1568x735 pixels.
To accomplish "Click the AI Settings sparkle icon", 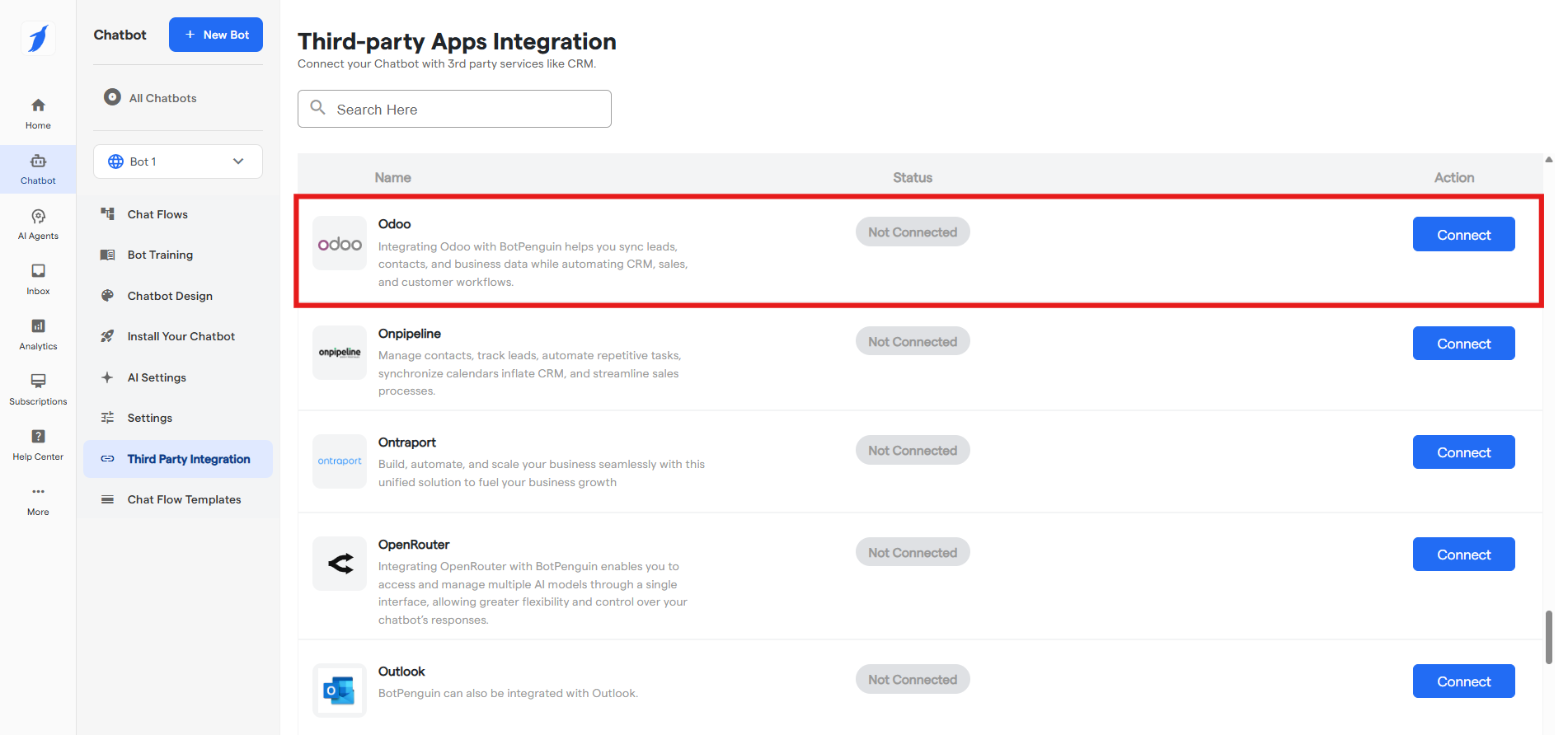I will click(107, 377).
